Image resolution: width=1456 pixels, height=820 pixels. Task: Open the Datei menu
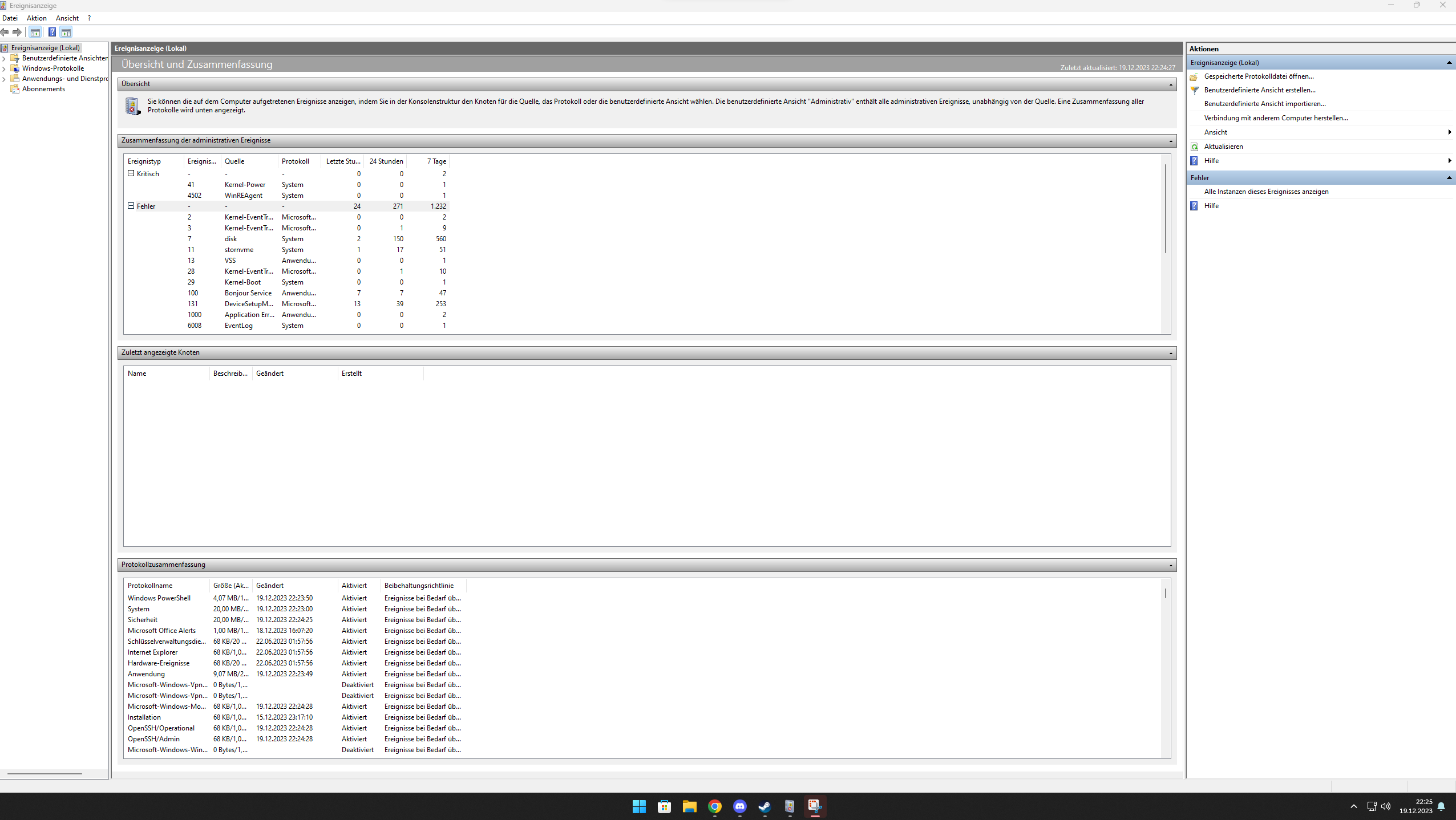point(10,18)
